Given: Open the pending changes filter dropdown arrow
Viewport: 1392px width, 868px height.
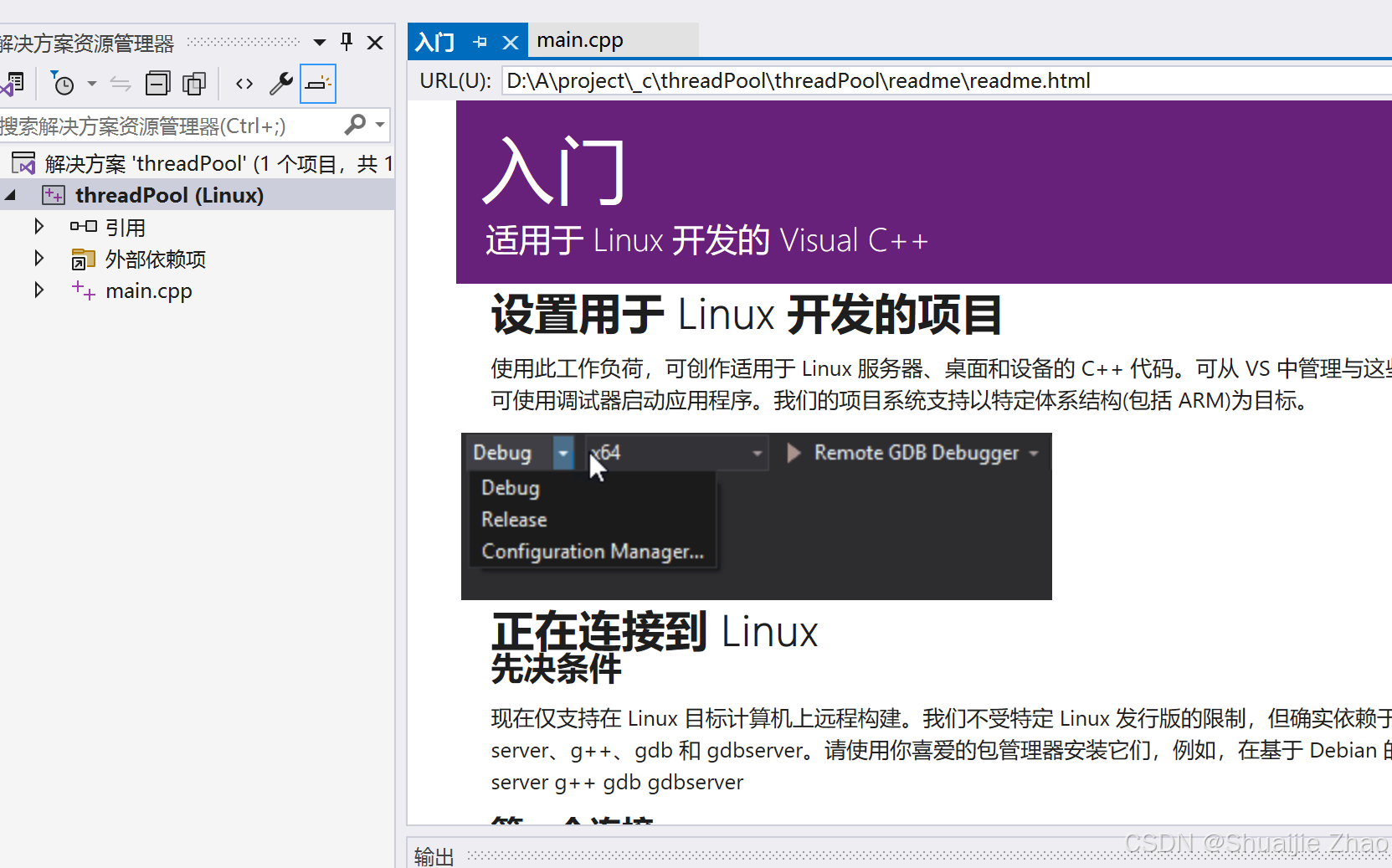Looking at the screenshot, I should 92,84.
